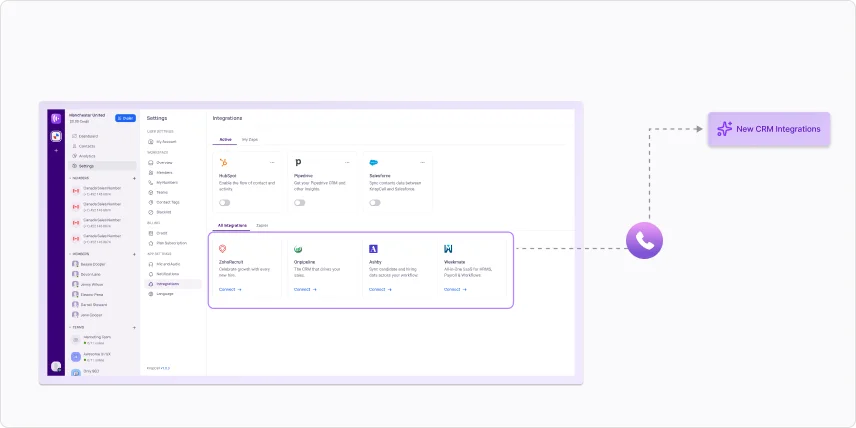Click the blue Dialer button
The height and width of the screenshot is (428, 856).
126,118
